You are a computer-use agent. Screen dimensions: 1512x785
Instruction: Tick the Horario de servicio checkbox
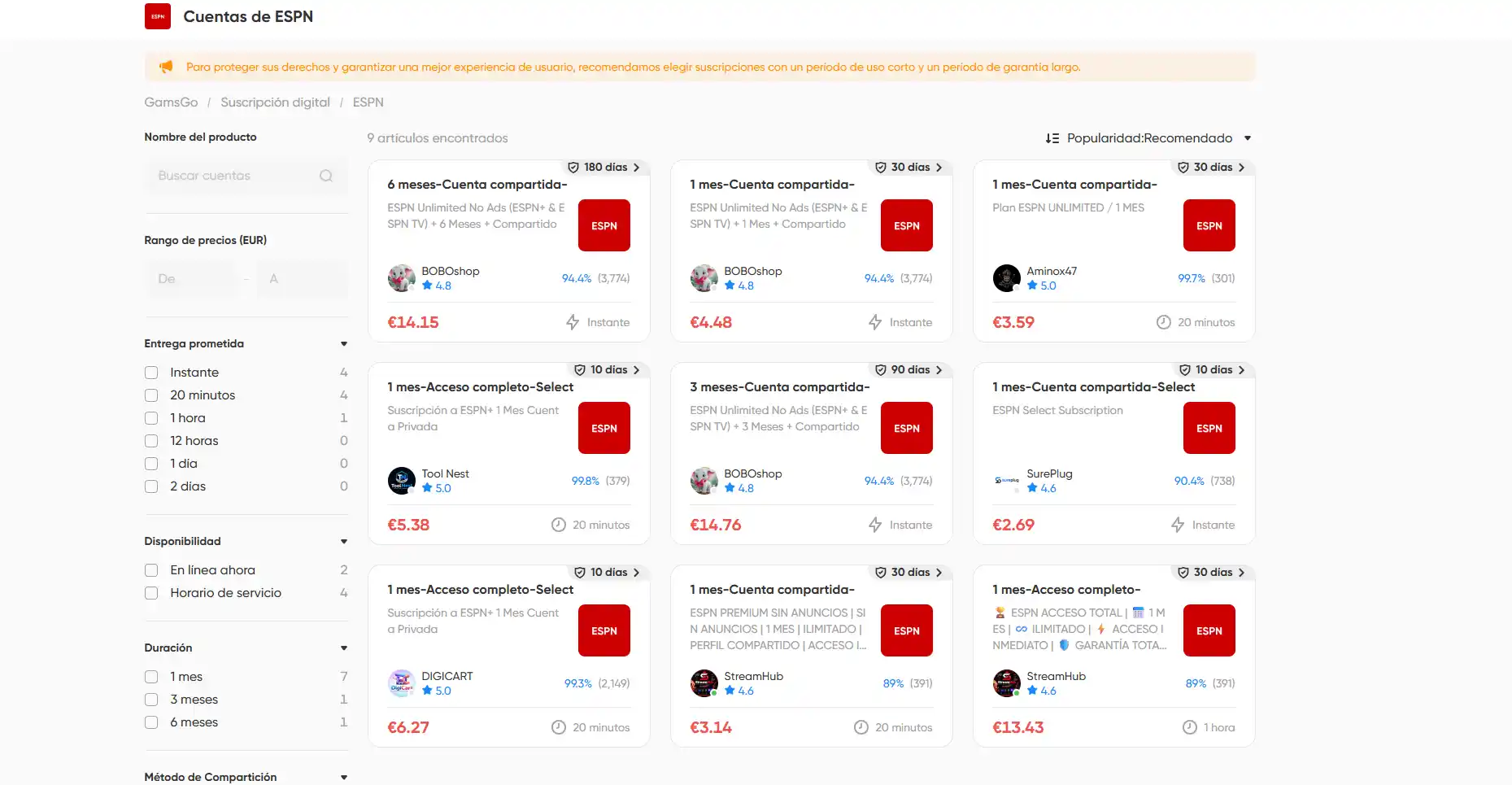tap(151, 593)
